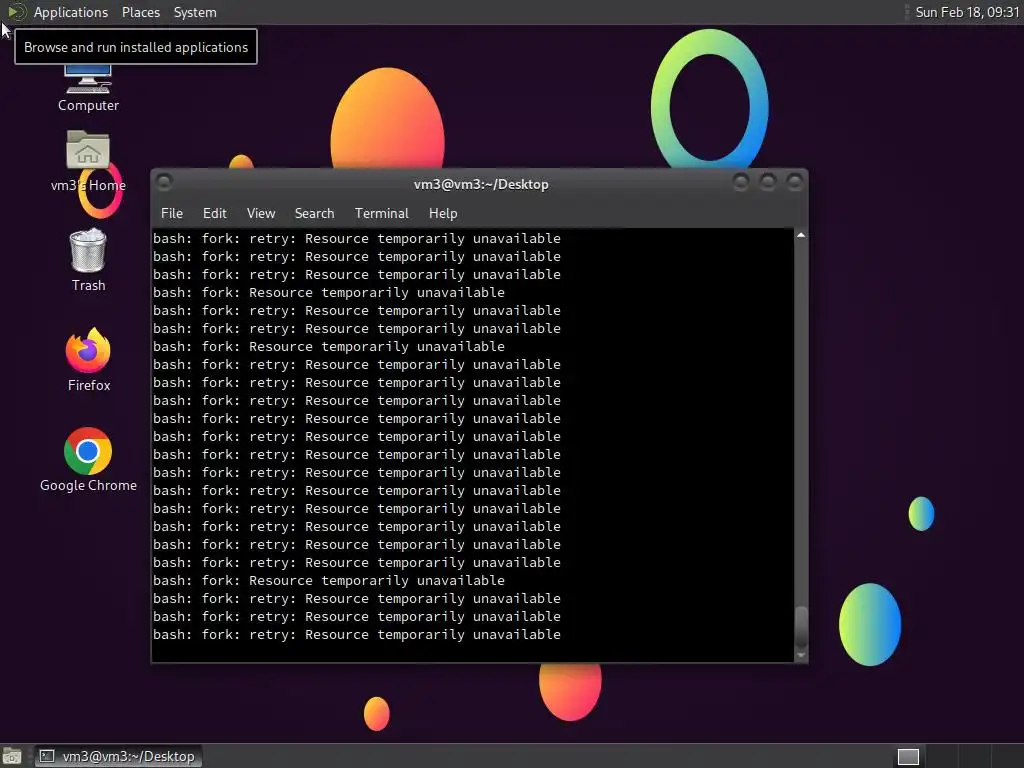This screenshot has width=1024, height=768.
Task: Open the terminal File menu
Action: [172, 214]
